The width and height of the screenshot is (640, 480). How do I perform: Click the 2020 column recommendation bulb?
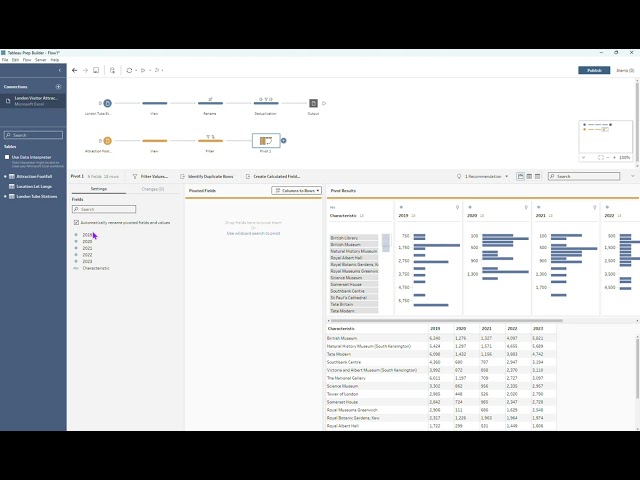coord(526,207)
